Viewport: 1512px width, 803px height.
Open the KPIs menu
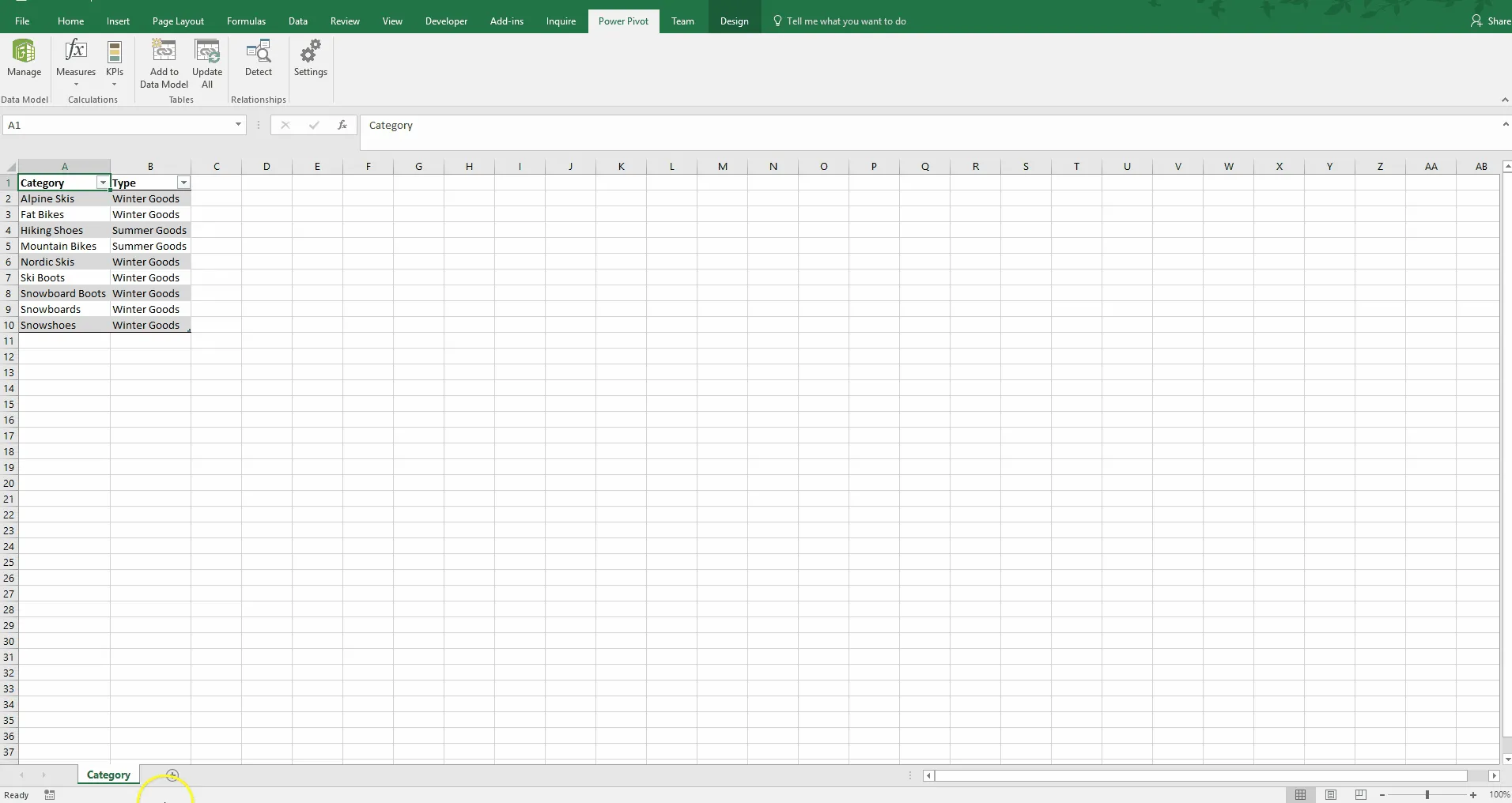tap(115, 62)
